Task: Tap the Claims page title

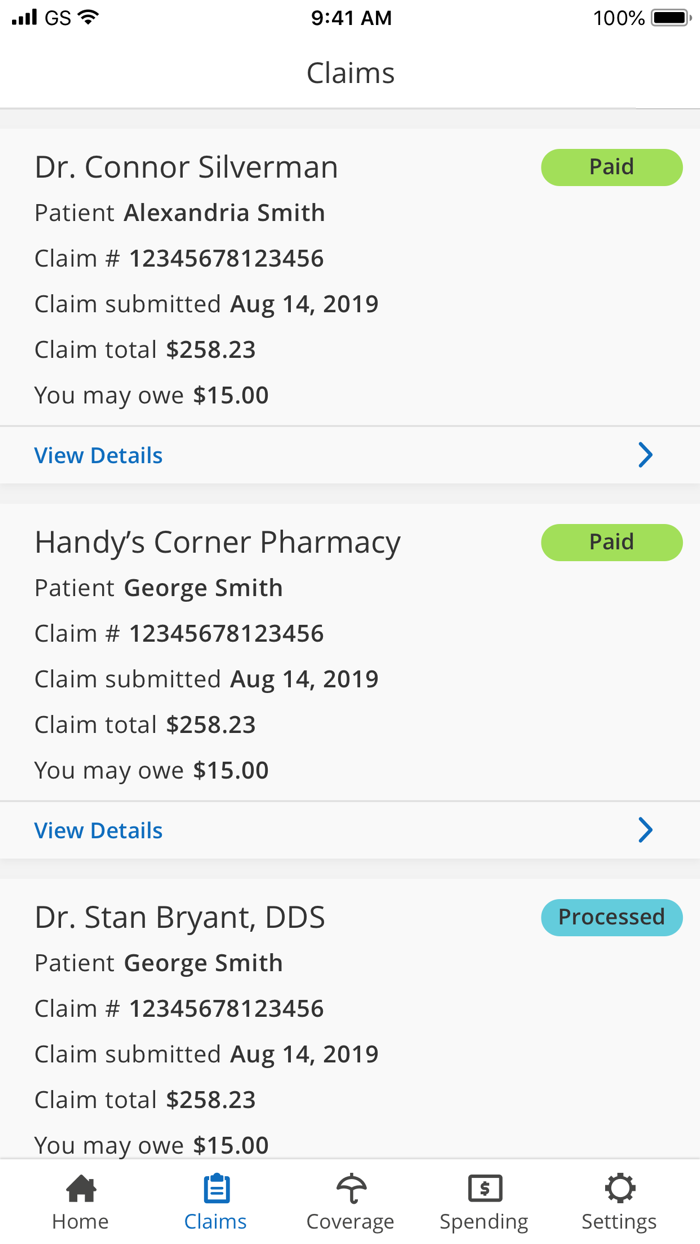Action: tap(350, 73)
